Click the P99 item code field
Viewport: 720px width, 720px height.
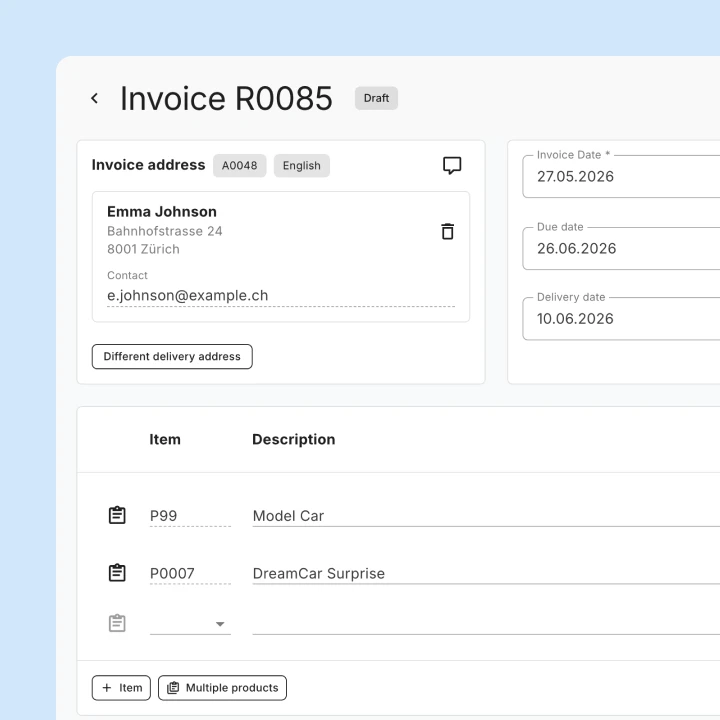(190, 516)
